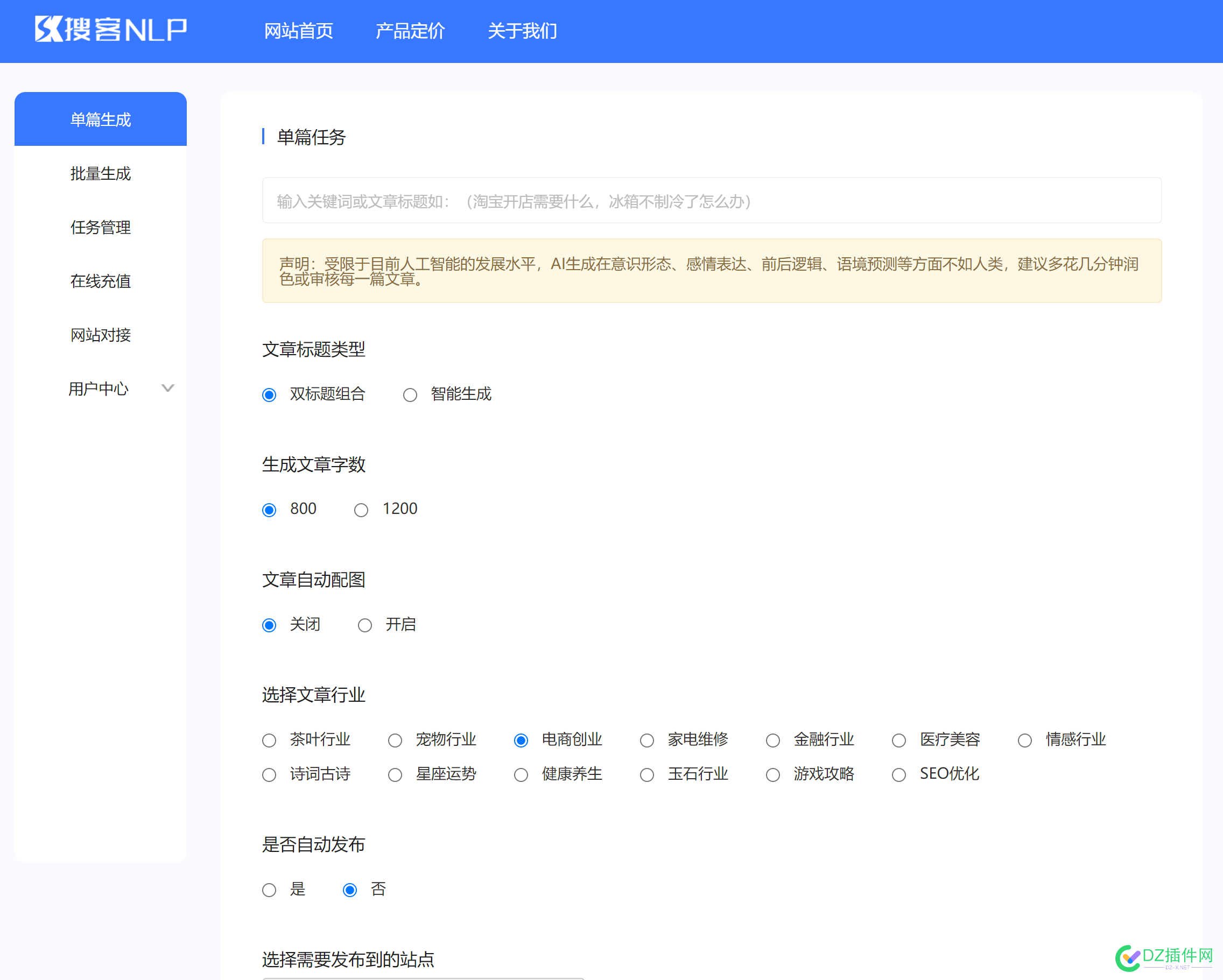Image resolution: width=1223 pixels, height=980 pixels.
Task: Set auto publish to 否
Action: pos(350,890)
